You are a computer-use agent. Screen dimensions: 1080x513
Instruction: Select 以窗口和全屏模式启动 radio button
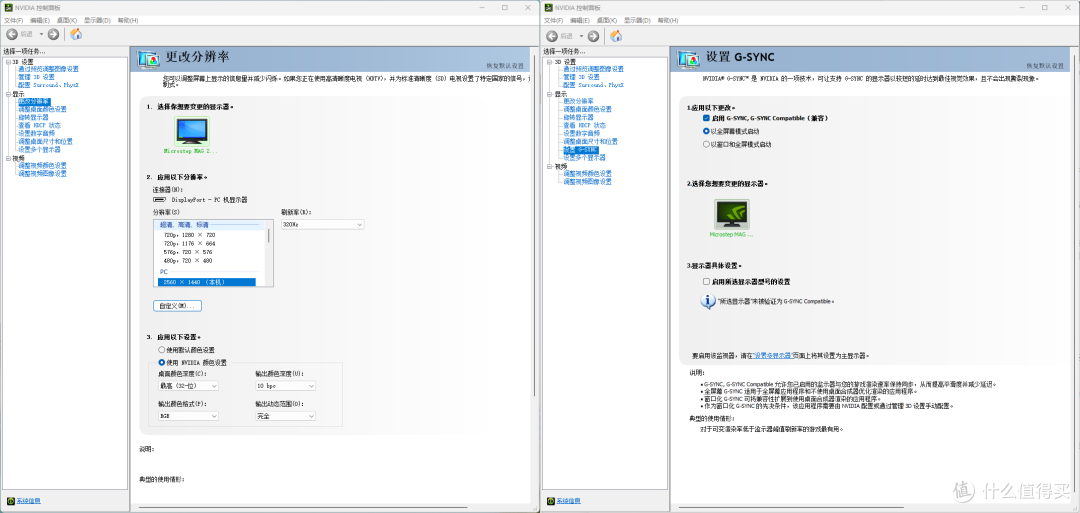pyautogui.click(x=706, y=145)
